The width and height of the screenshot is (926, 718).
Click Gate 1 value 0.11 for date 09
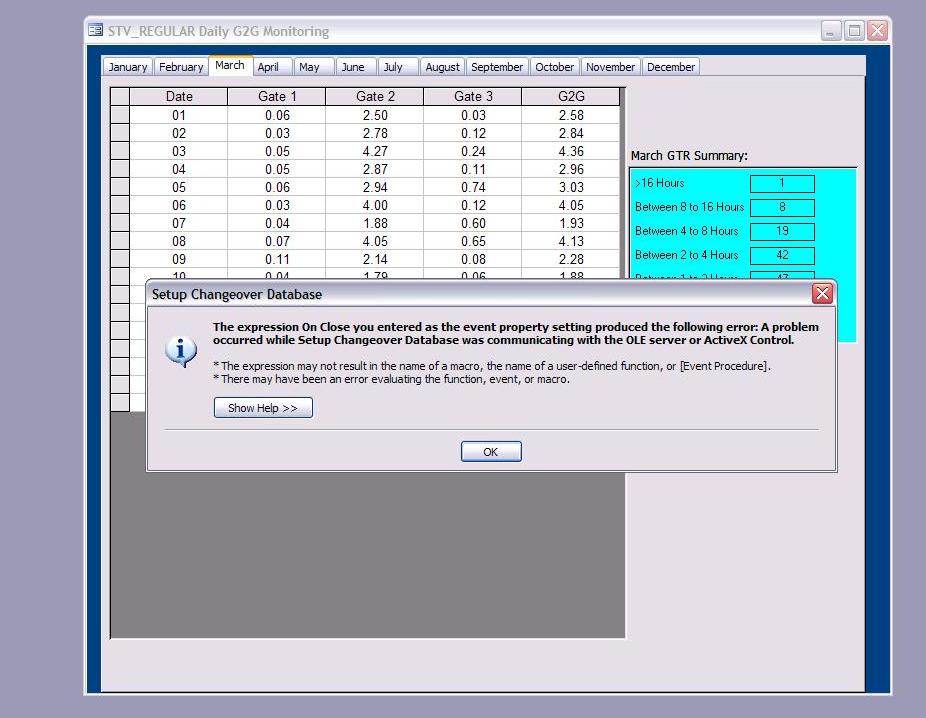pos(277,259)
